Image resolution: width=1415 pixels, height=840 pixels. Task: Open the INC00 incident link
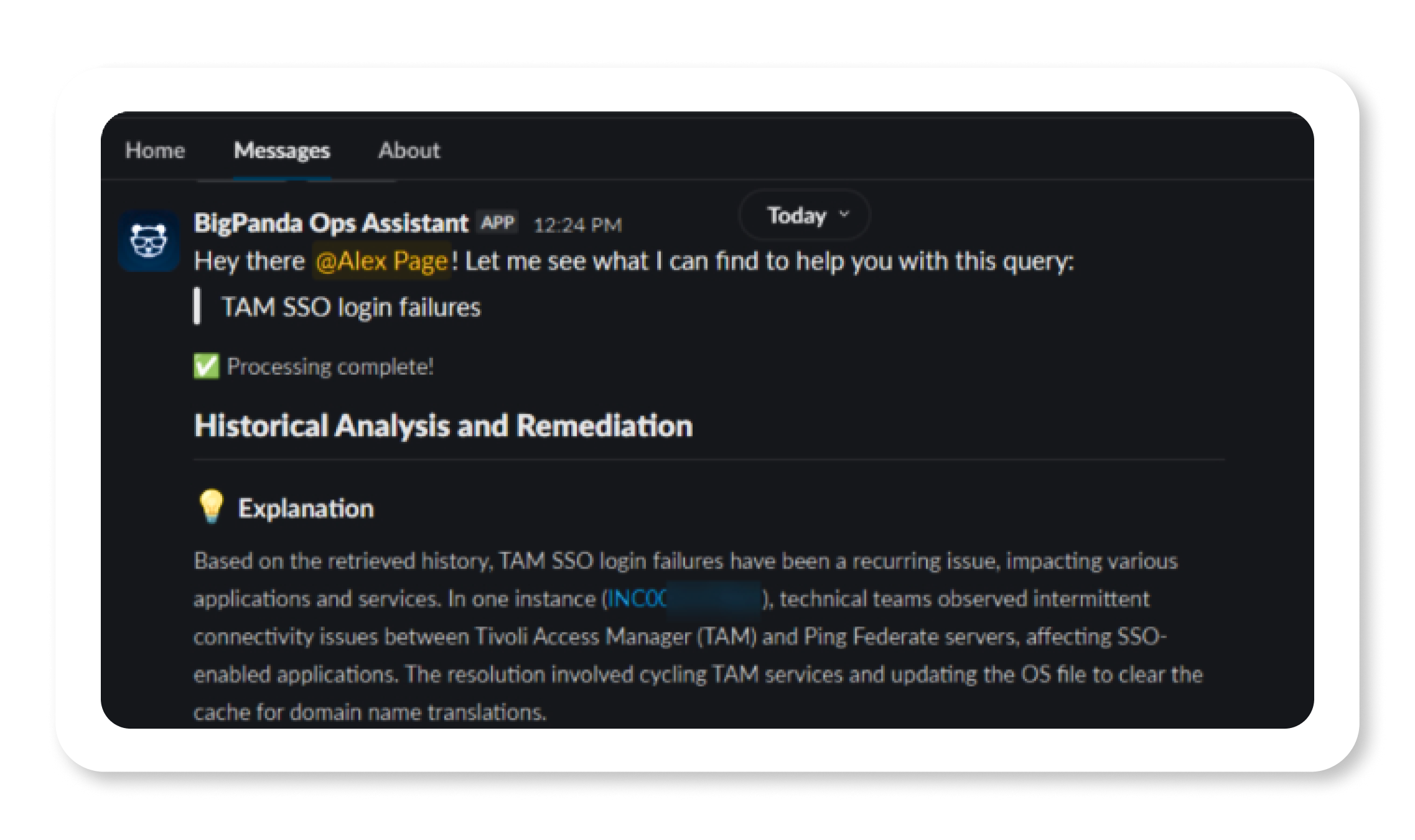point(684,599)
